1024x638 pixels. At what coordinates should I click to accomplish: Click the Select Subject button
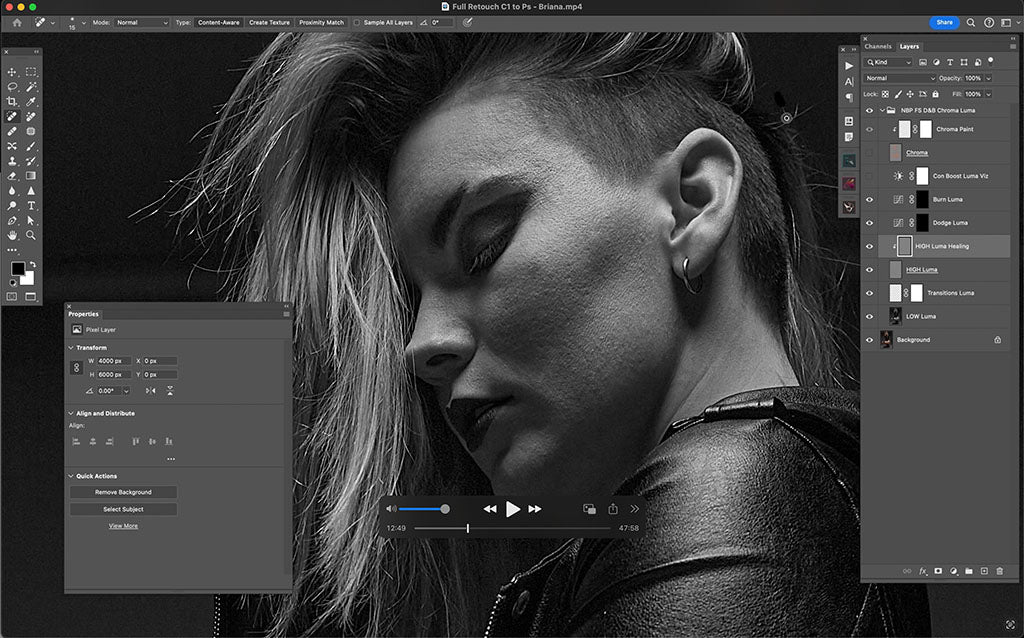point(122,508)
